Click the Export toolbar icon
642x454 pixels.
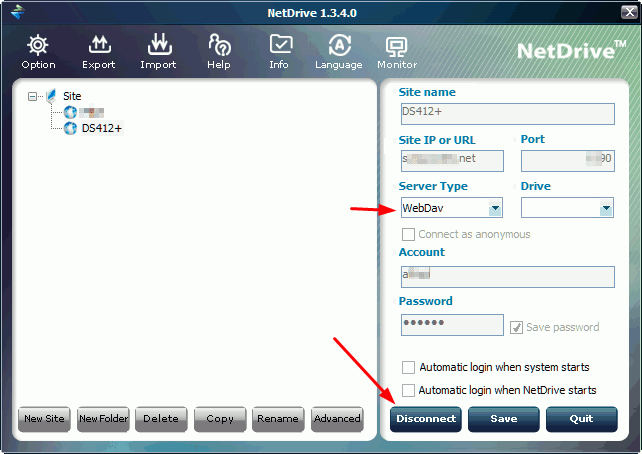[x=99, y=45]
